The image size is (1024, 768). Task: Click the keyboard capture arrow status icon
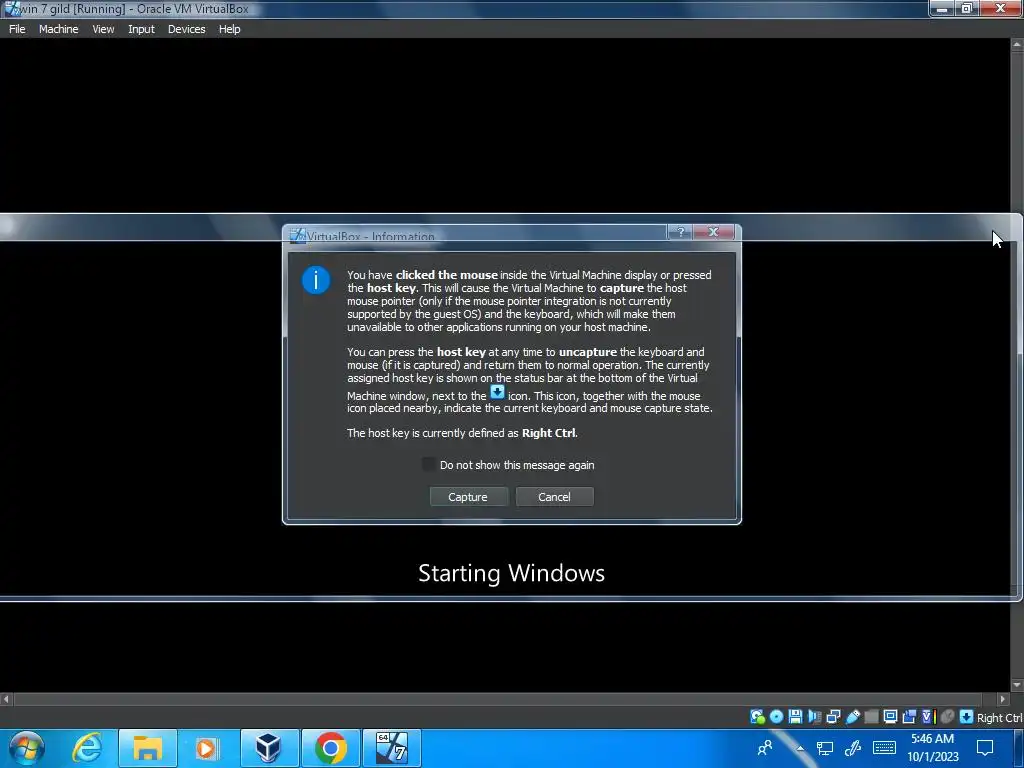966,716
